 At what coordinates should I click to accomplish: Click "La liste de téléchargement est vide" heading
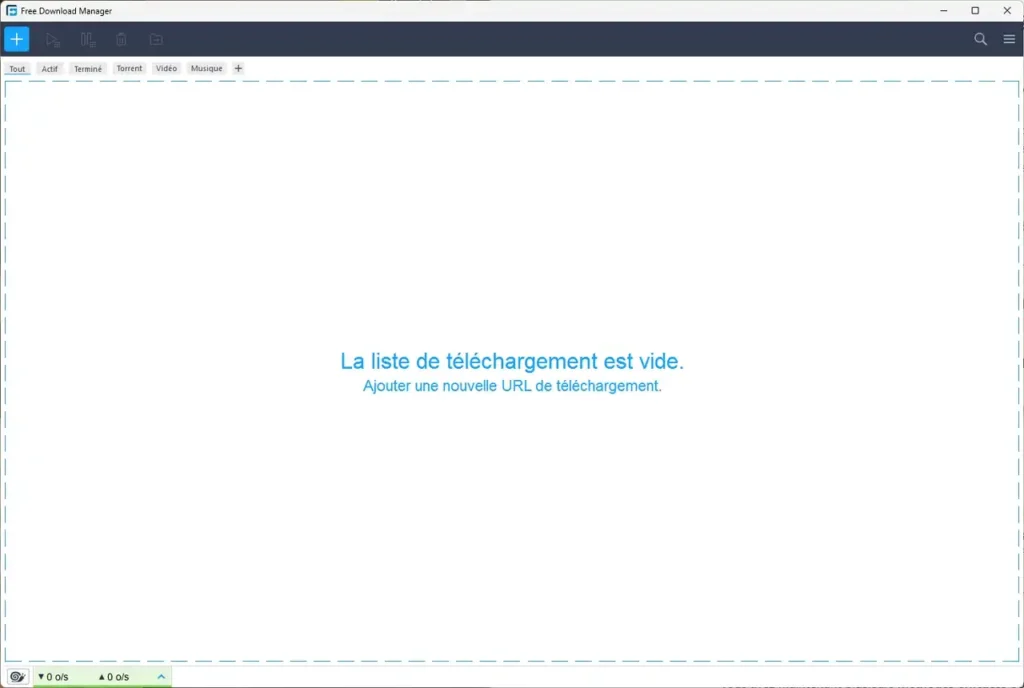512,361
